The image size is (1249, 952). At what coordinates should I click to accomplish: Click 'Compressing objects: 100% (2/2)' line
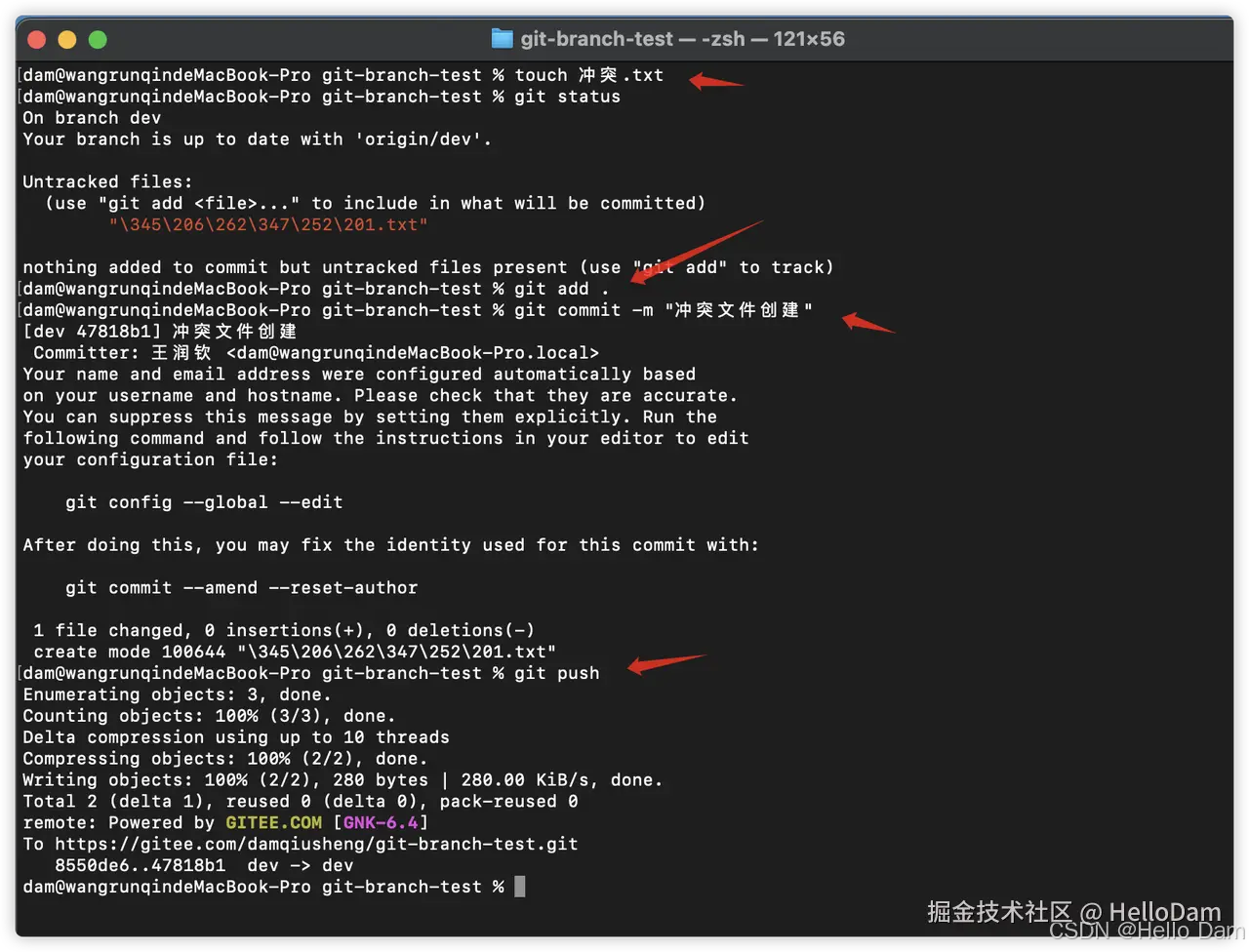(224, 760)
